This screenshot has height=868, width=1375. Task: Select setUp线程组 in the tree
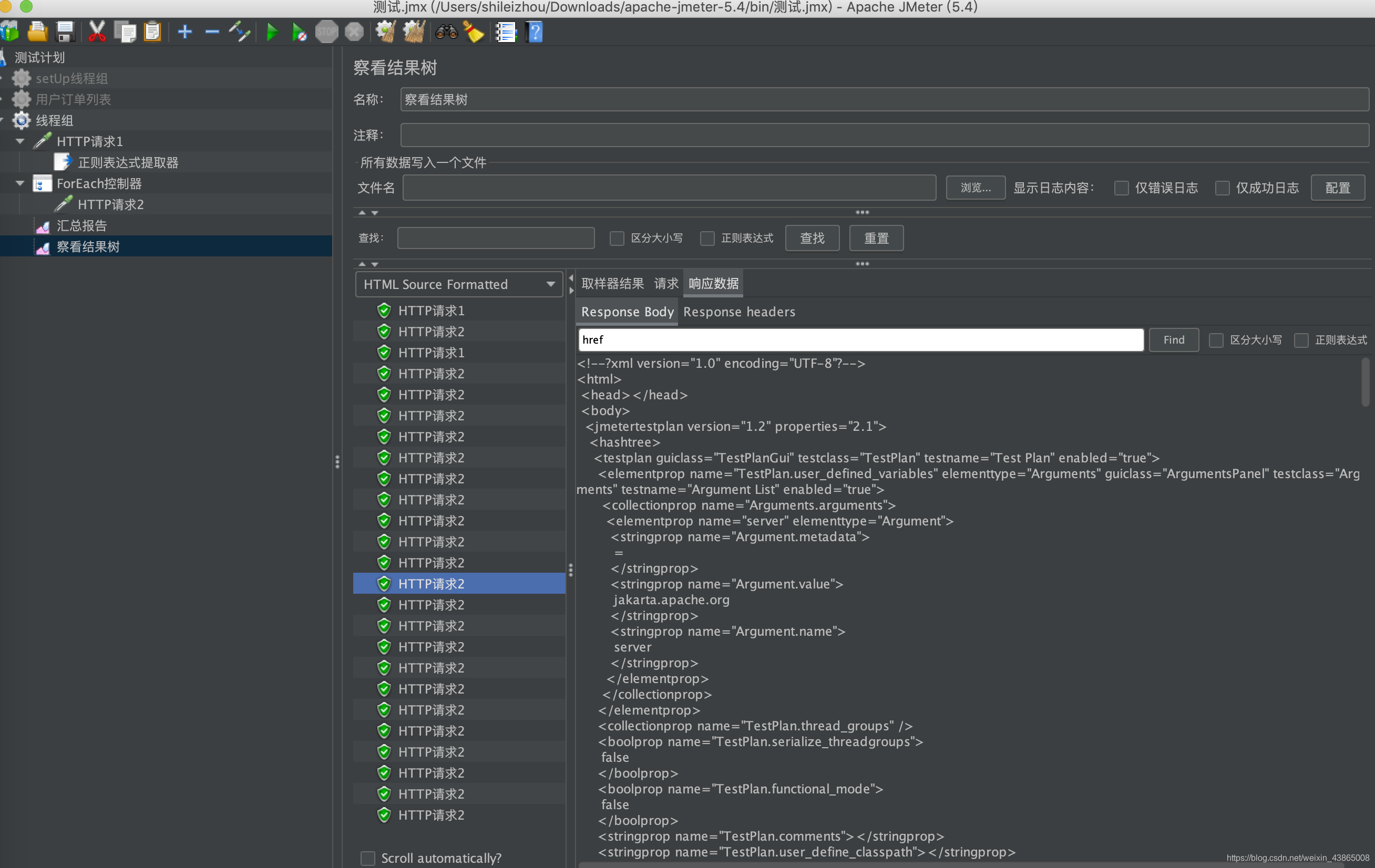[71, 78]
